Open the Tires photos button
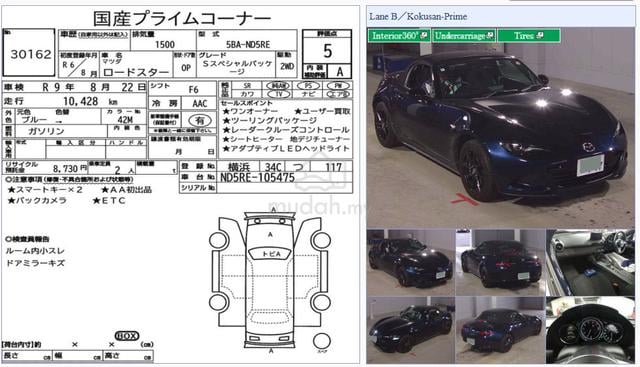Viewport: 640px width, 367px height. (529, 36)
